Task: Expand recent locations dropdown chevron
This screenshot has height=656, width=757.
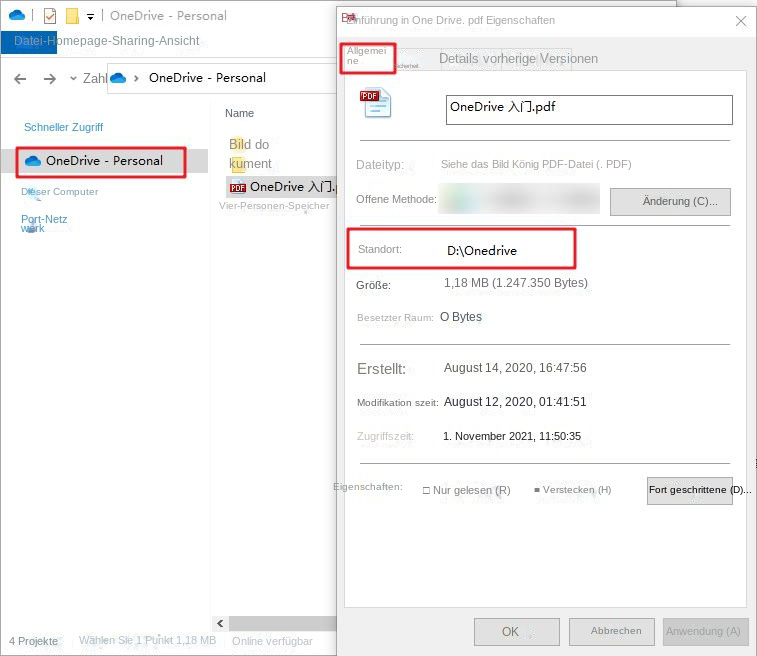Action: pyautogui.click(x=73, y=78)
